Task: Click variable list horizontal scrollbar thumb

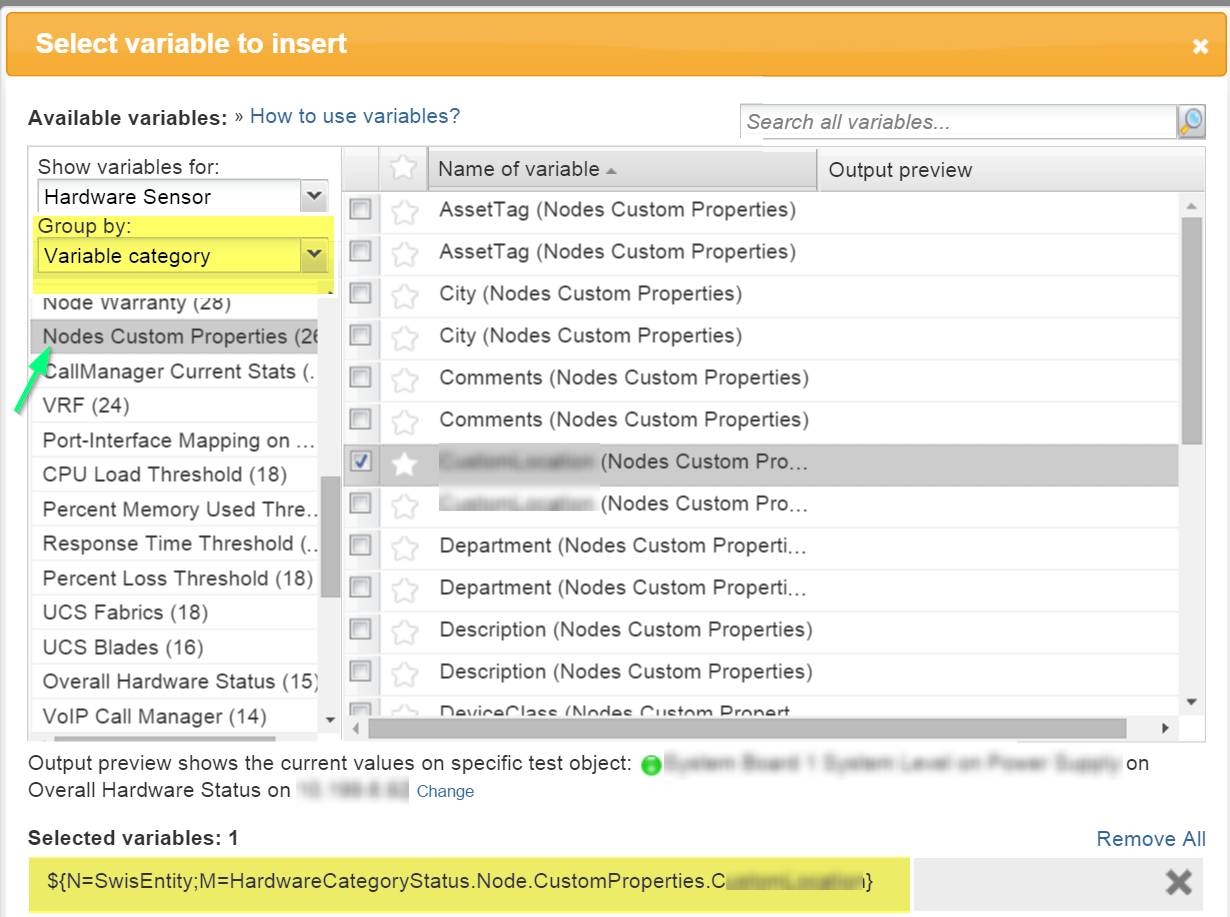Action: [x=746, y=728]
